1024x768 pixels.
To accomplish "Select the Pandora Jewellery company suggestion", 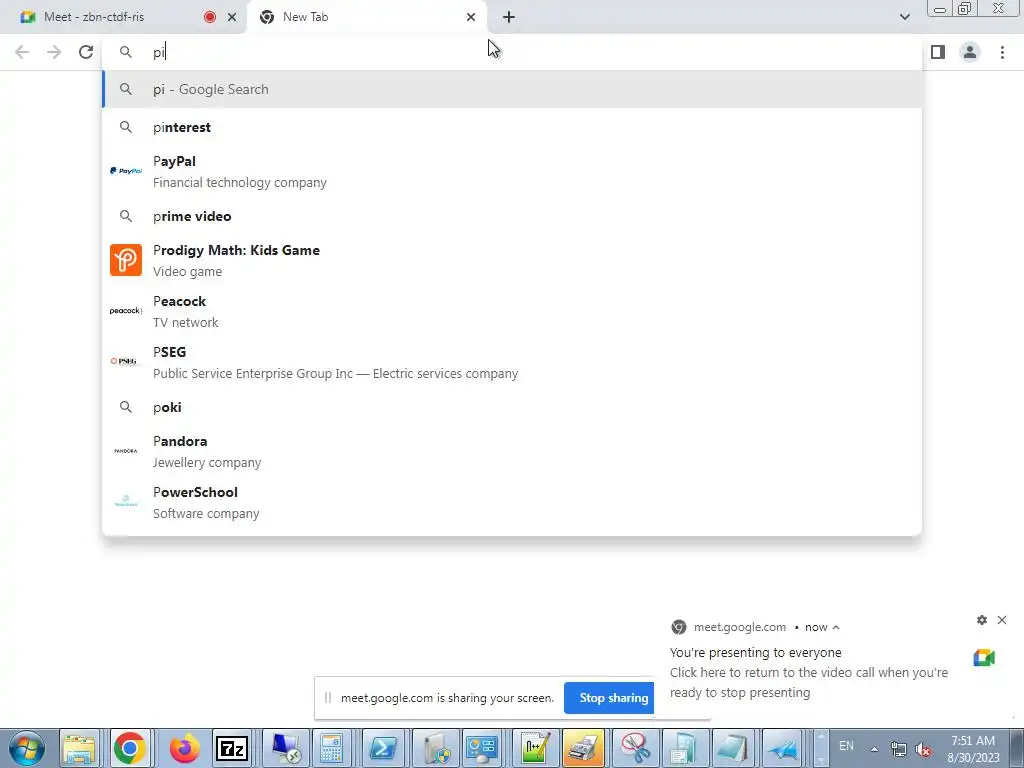I will (x=512, y=451).
